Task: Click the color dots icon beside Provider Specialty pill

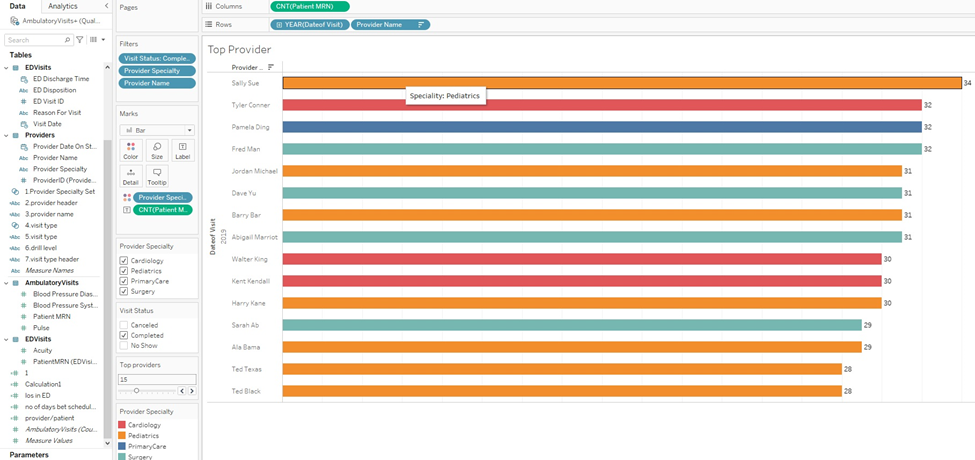Action: [x=127, y=198]
